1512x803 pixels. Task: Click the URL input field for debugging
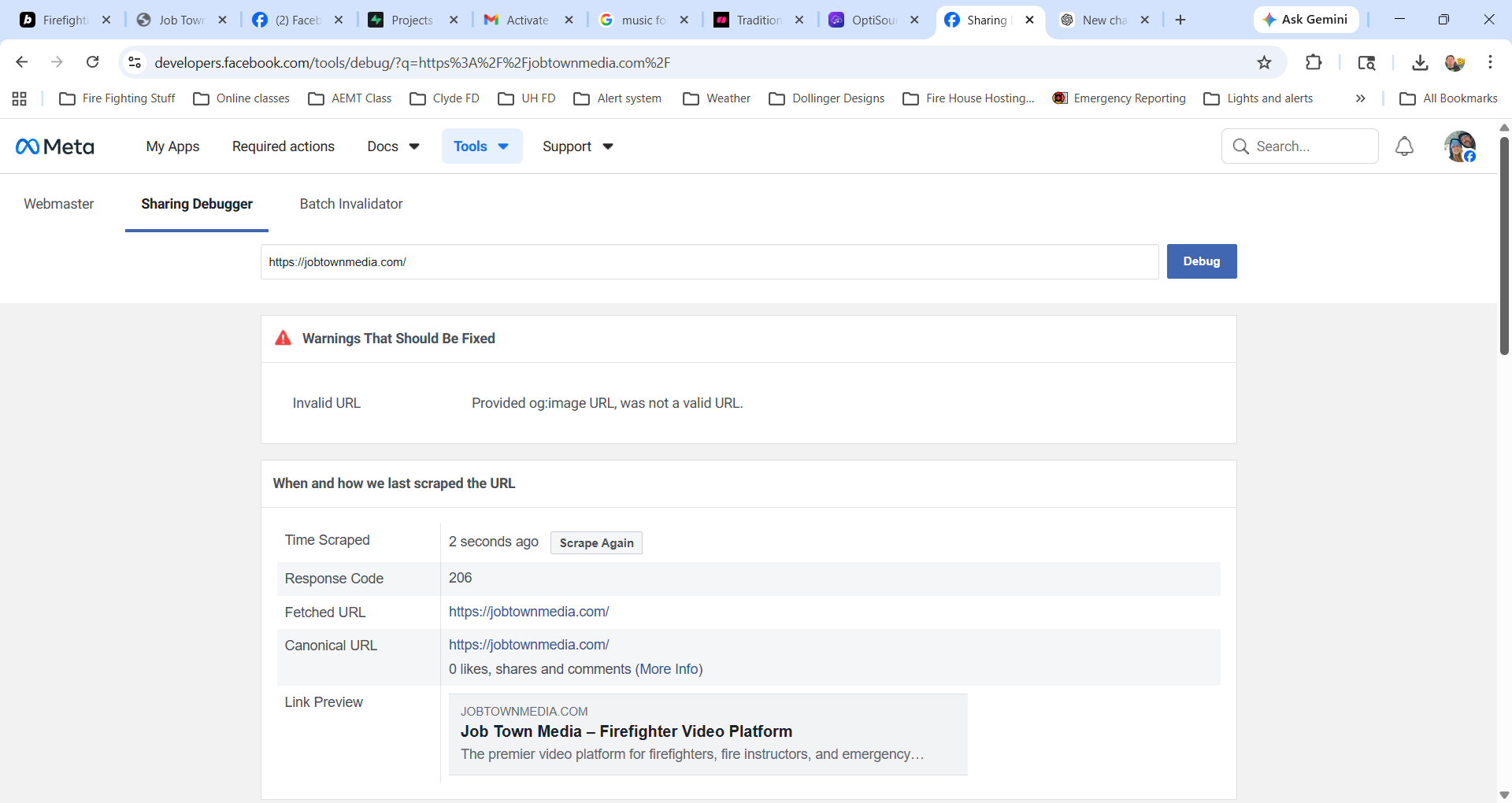(709, 262)
